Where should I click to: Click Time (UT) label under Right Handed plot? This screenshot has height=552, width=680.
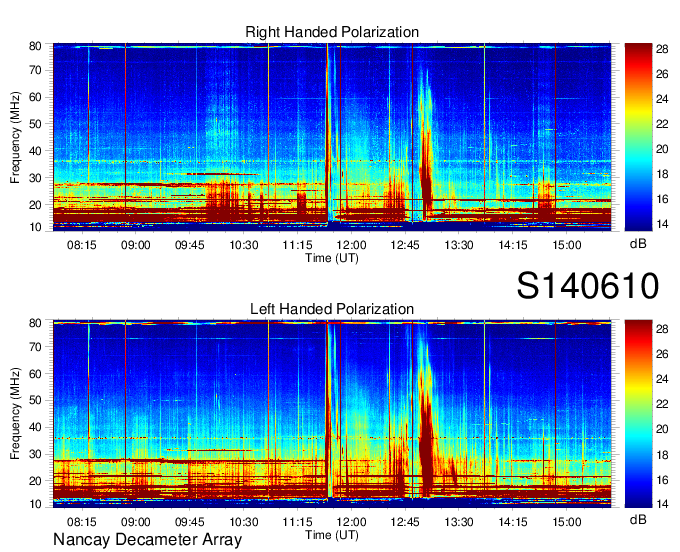click(332, 258)
